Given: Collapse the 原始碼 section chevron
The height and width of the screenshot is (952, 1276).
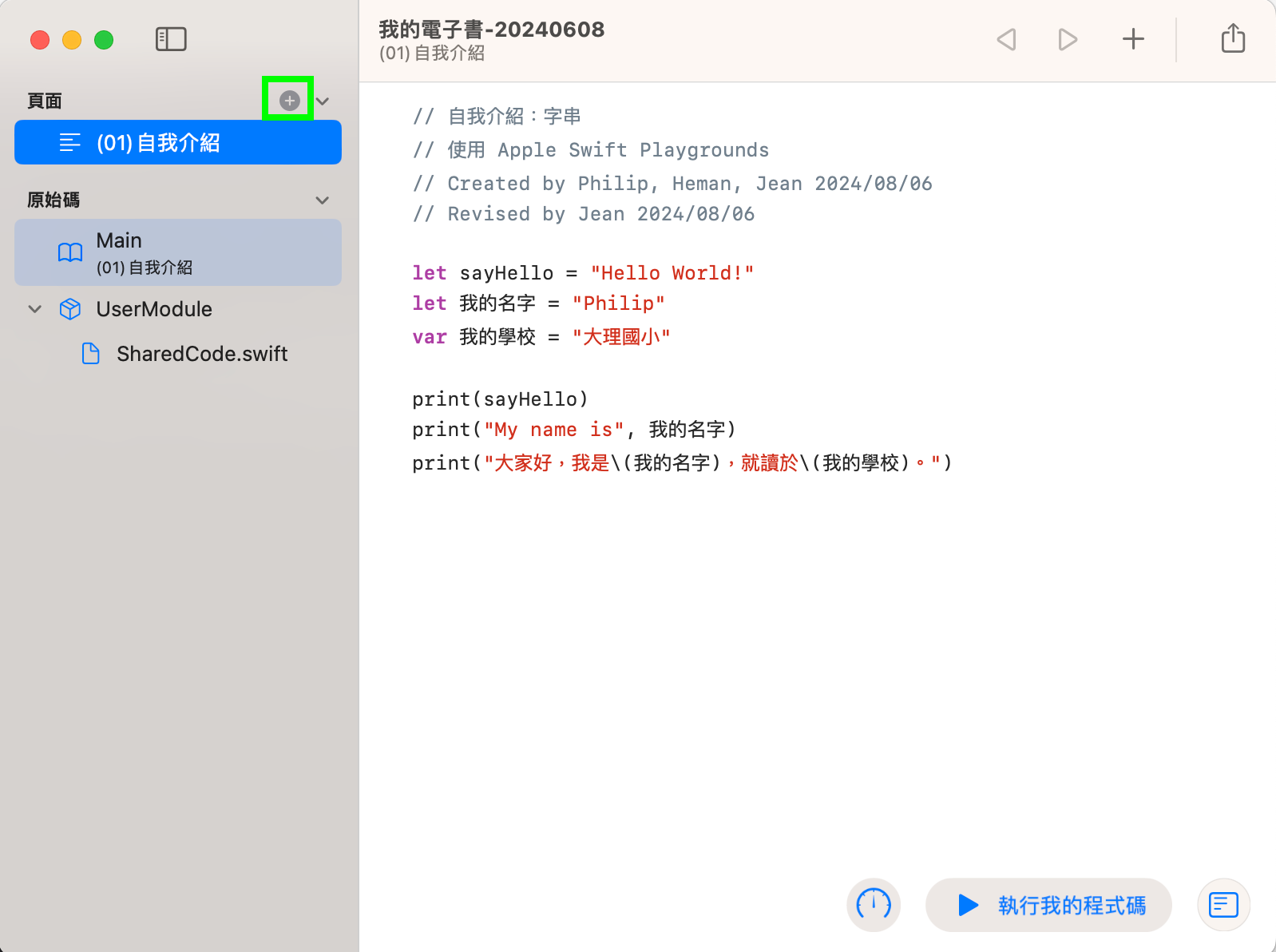Looking at the screenshot, I should pyautogui.click(x=323, y=200).
